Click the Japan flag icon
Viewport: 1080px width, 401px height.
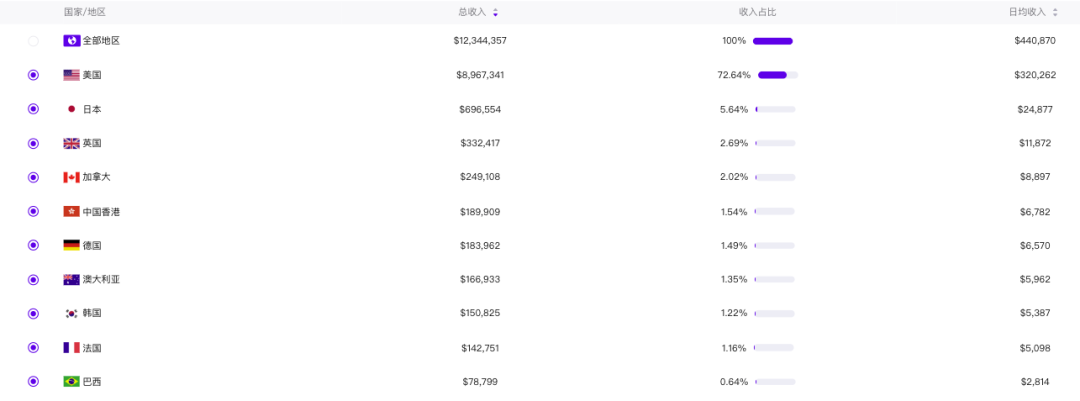pos(71,109)
